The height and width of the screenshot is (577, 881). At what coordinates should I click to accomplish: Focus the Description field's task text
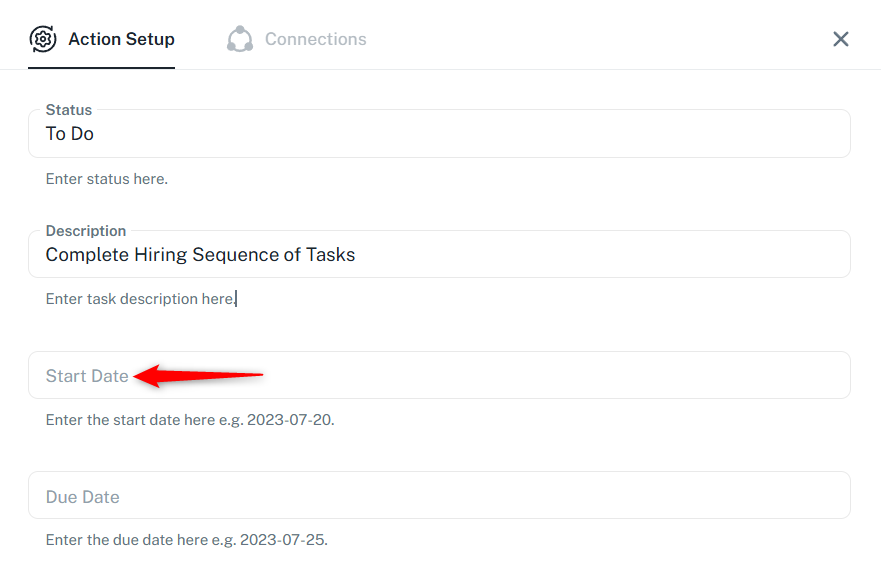(x=200, y=255)
